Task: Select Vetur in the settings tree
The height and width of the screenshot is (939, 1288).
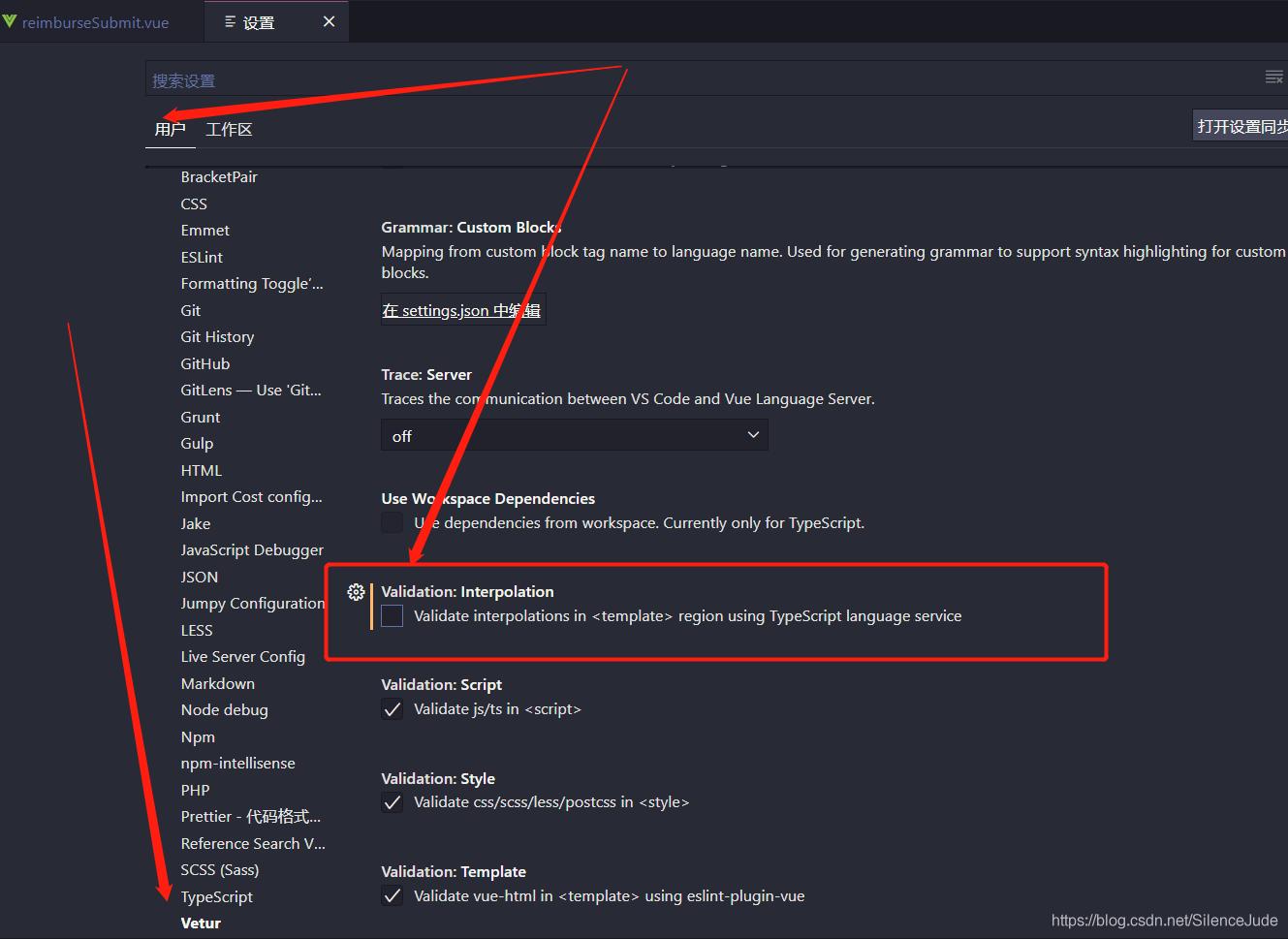Action: point(201,923)
